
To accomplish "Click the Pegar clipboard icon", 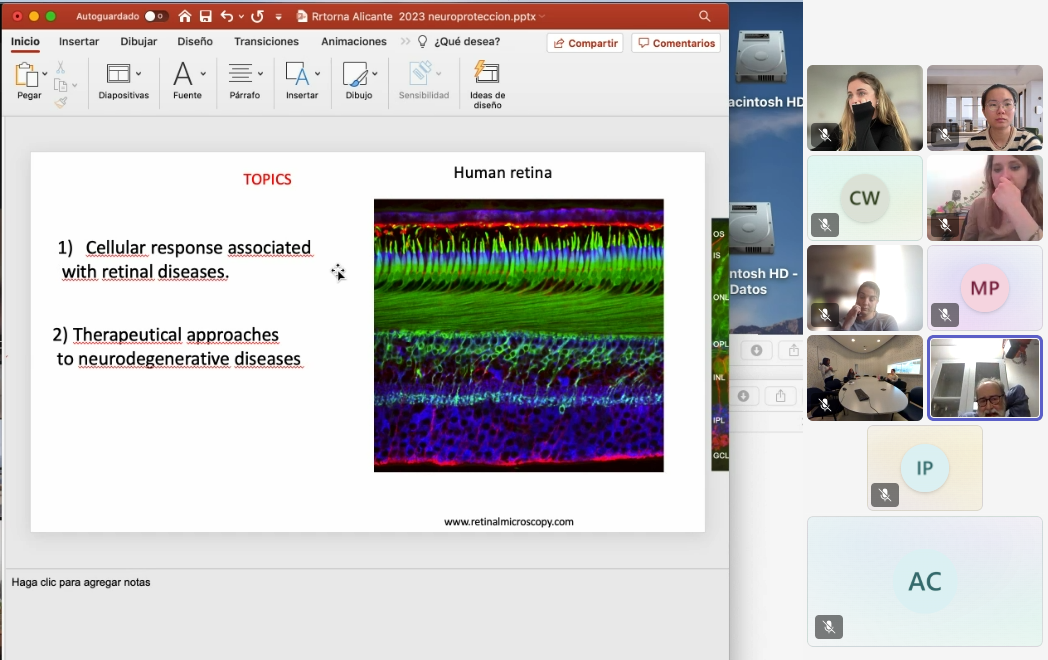I will [x=26, y=75].
